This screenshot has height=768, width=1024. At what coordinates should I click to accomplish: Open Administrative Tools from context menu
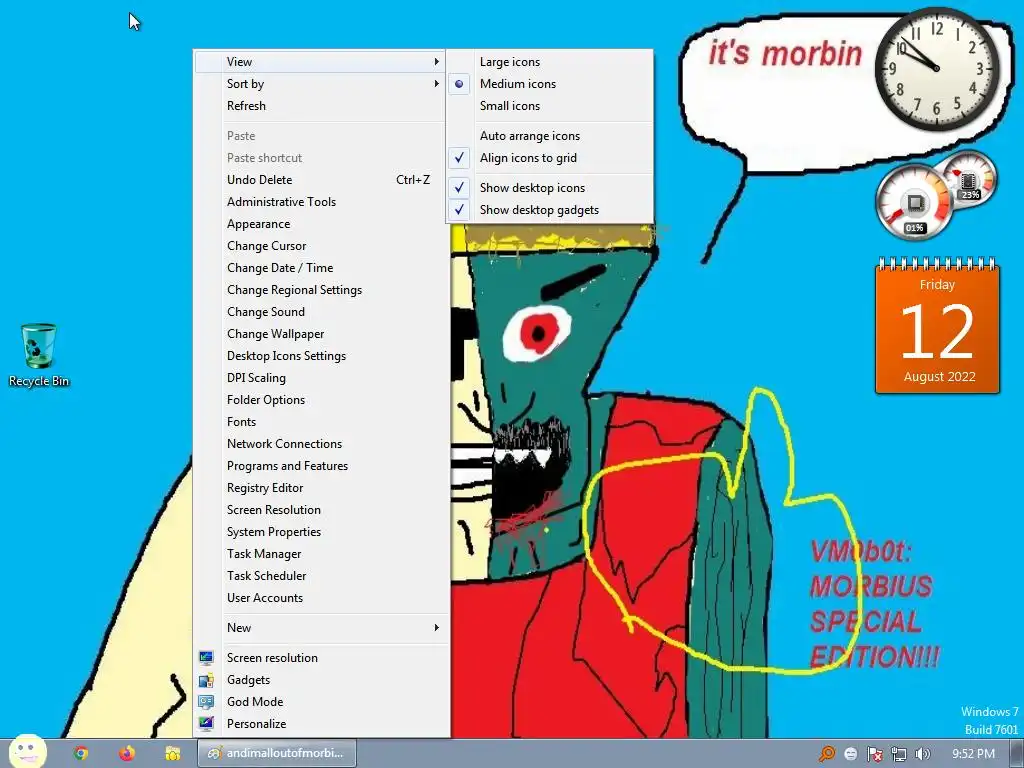[x=320, y=202]
